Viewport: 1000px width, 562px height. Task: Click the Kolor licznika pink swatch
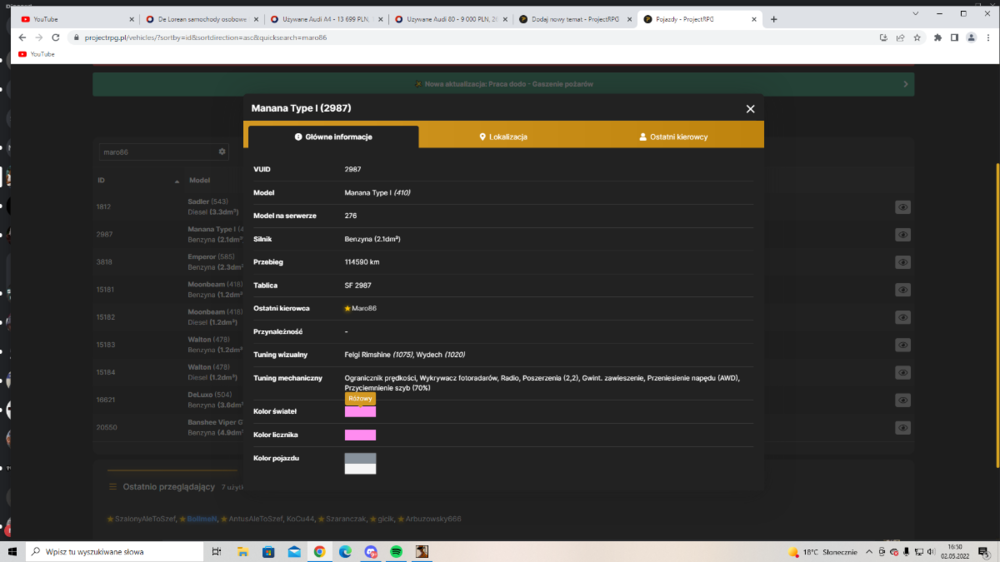[360, 435]
